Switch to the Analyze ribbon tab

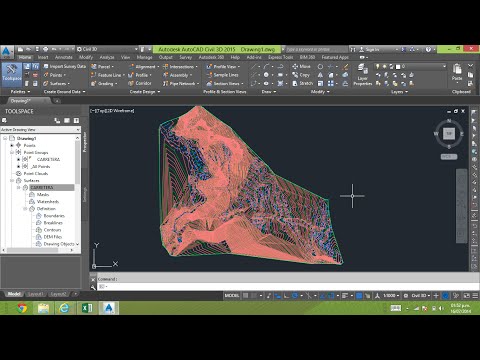107,57
